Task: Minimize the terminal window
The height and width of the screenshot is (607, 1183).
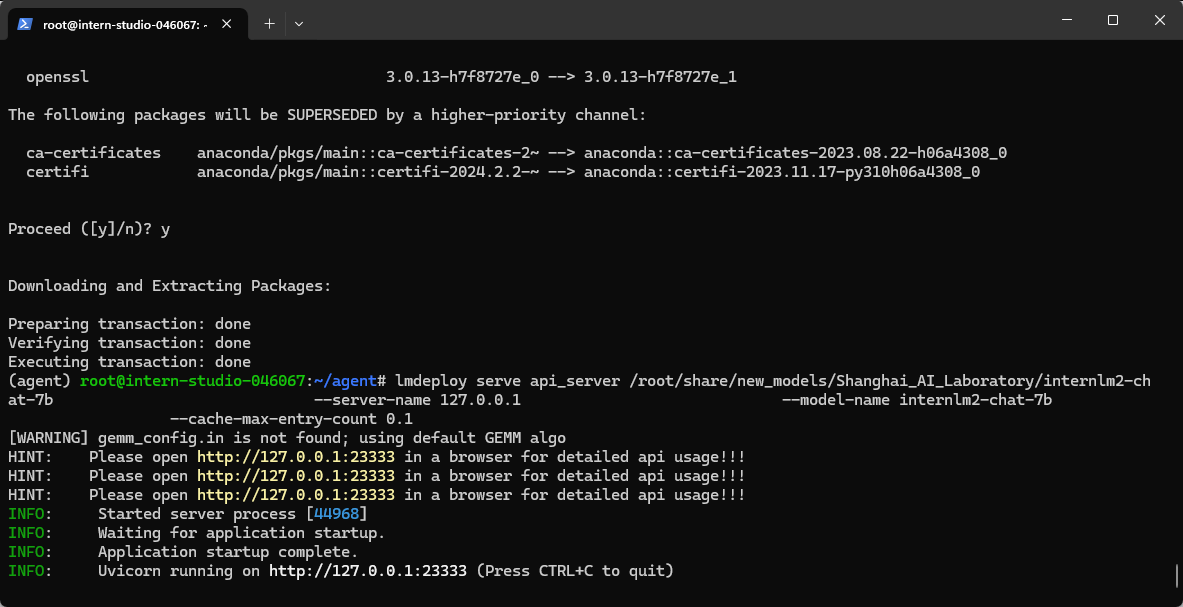Action: click(x=1065, y=20)
